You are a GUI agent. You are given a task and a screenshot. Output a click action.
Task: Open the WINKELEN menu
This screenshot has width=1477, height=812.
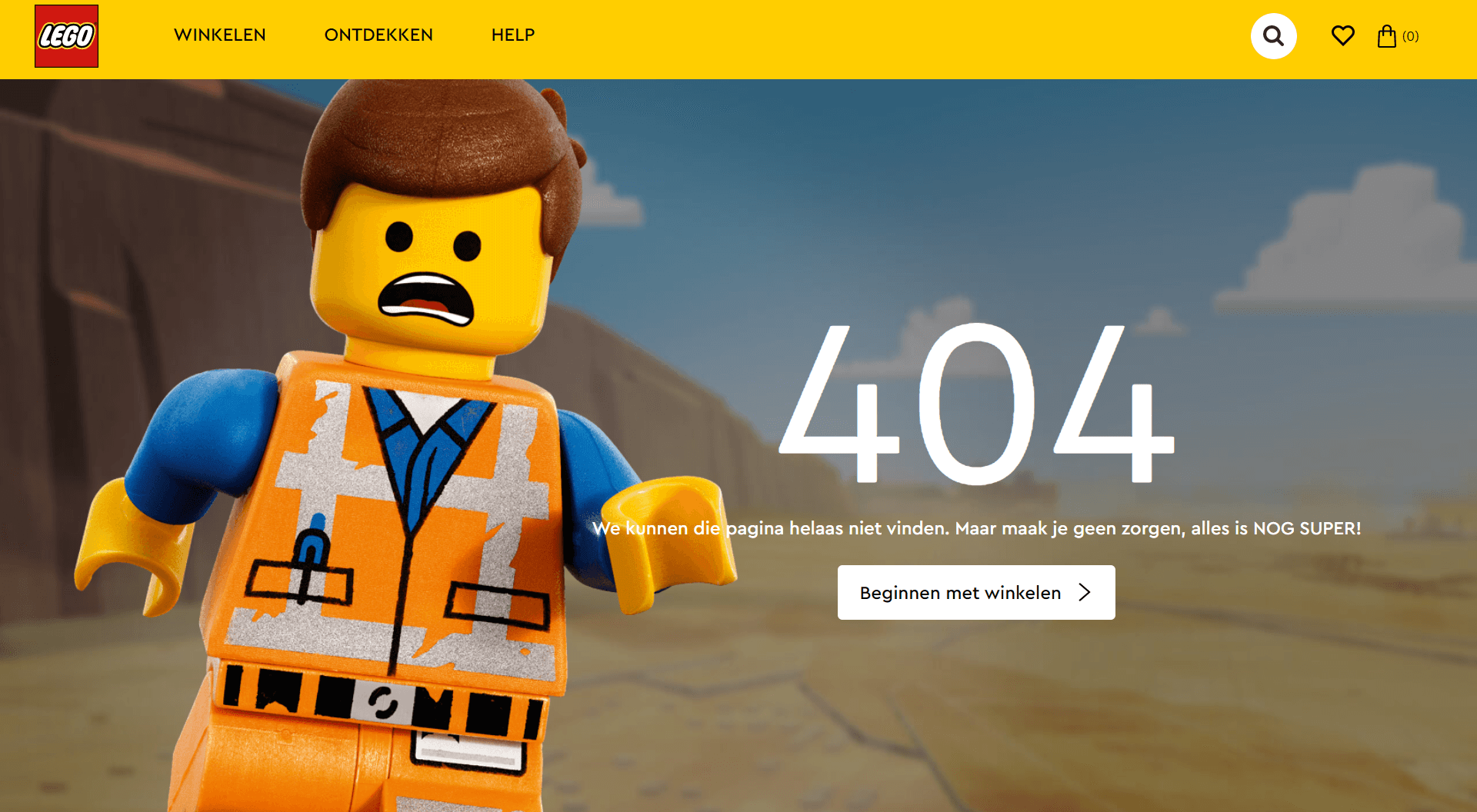coord(220,35)
